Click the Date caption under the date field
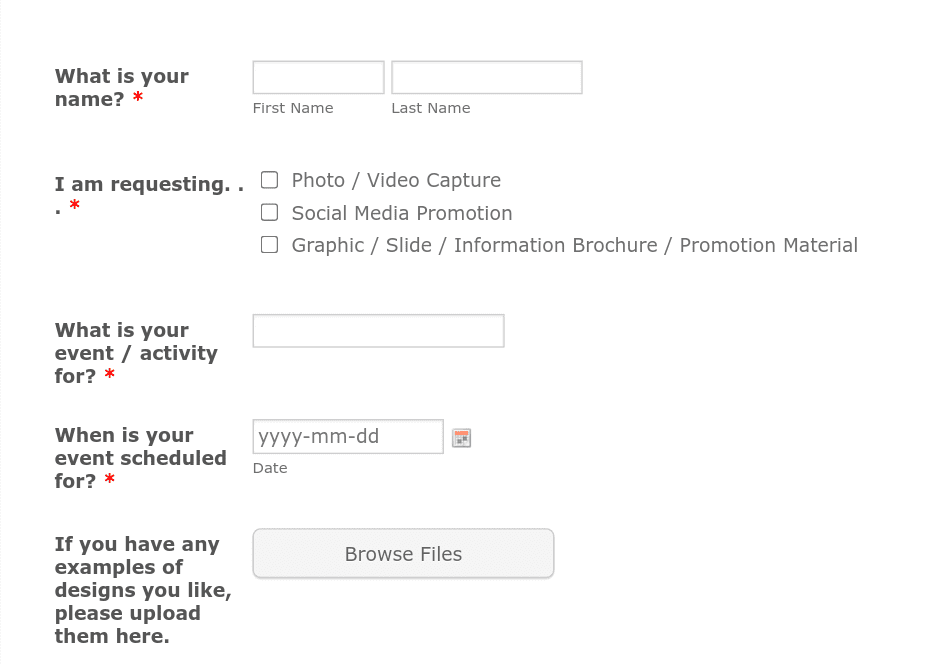Image resolution: width=930 pixels, height=664 pixels. tap(270, 467)
